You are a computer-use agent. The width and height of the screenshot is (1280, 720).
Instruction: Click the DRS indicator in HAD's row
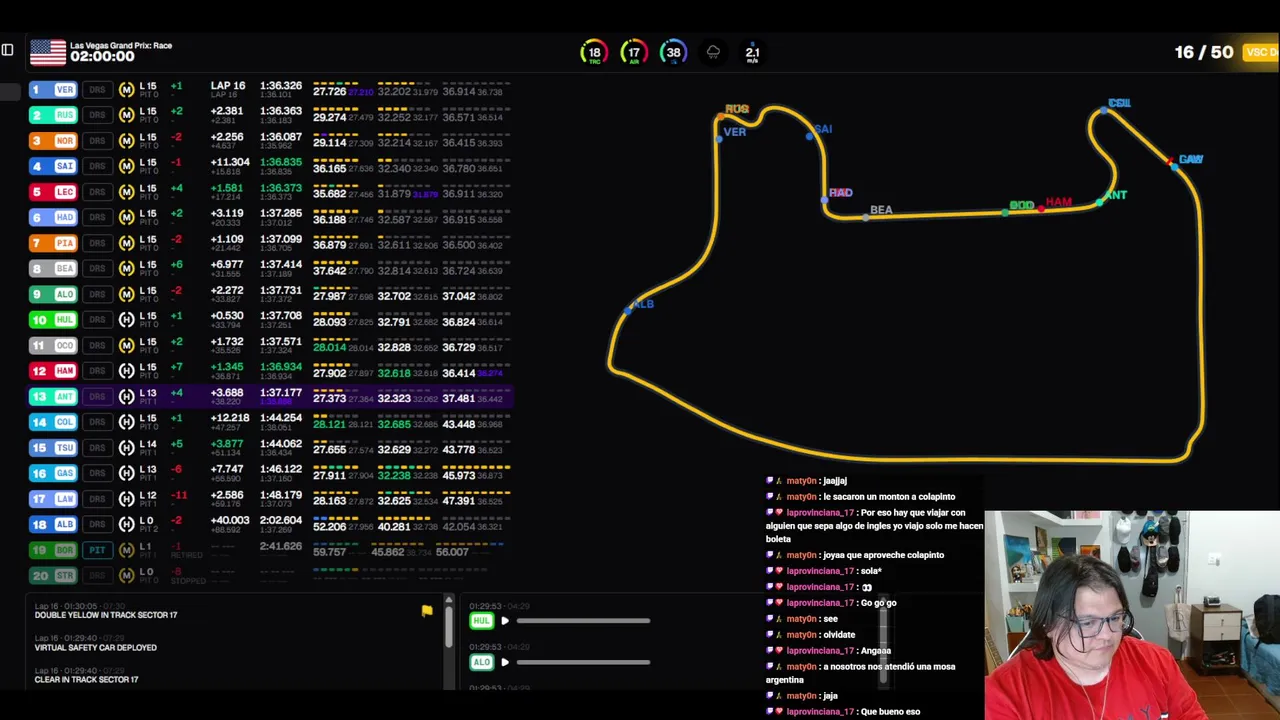(97, 217)
